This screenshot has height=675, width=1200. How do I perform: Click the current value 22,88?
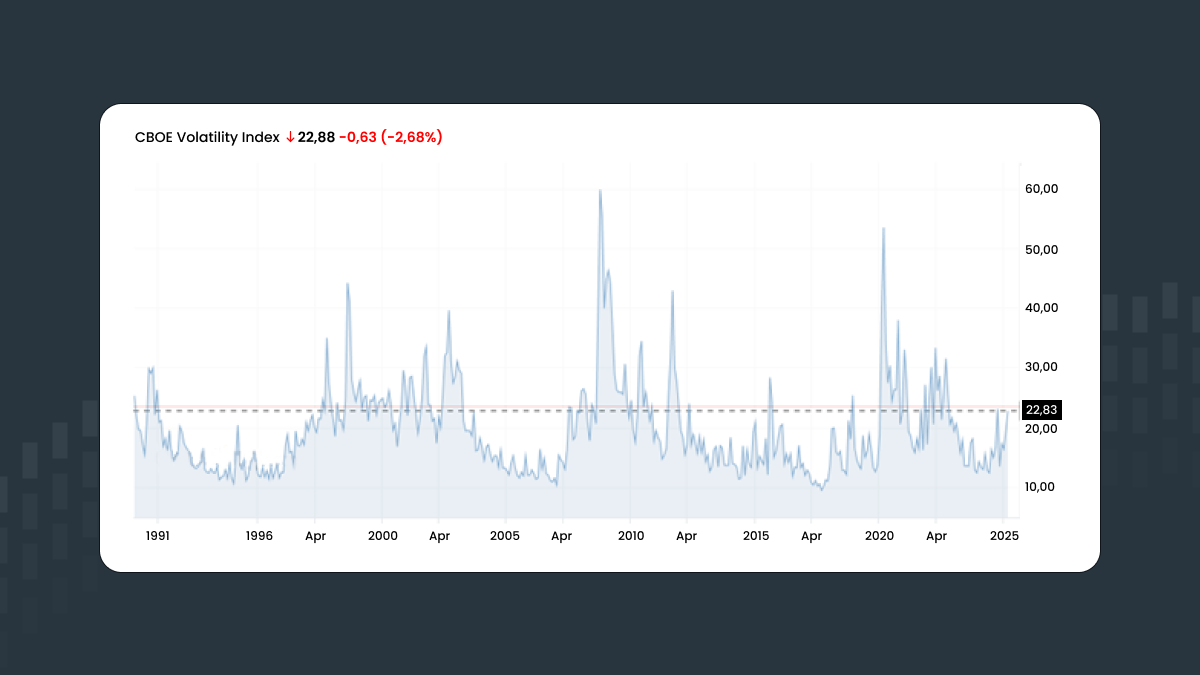316,137
